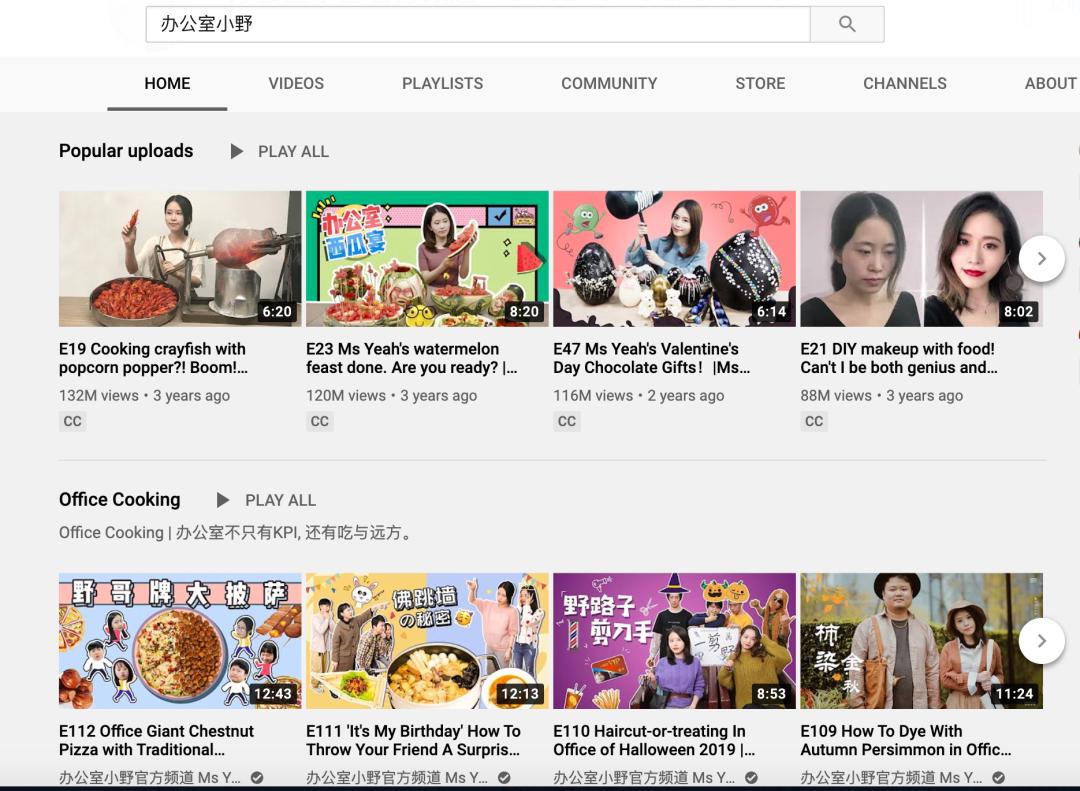Play all Popular uploads triangle icon

click(x=236, y=152)
